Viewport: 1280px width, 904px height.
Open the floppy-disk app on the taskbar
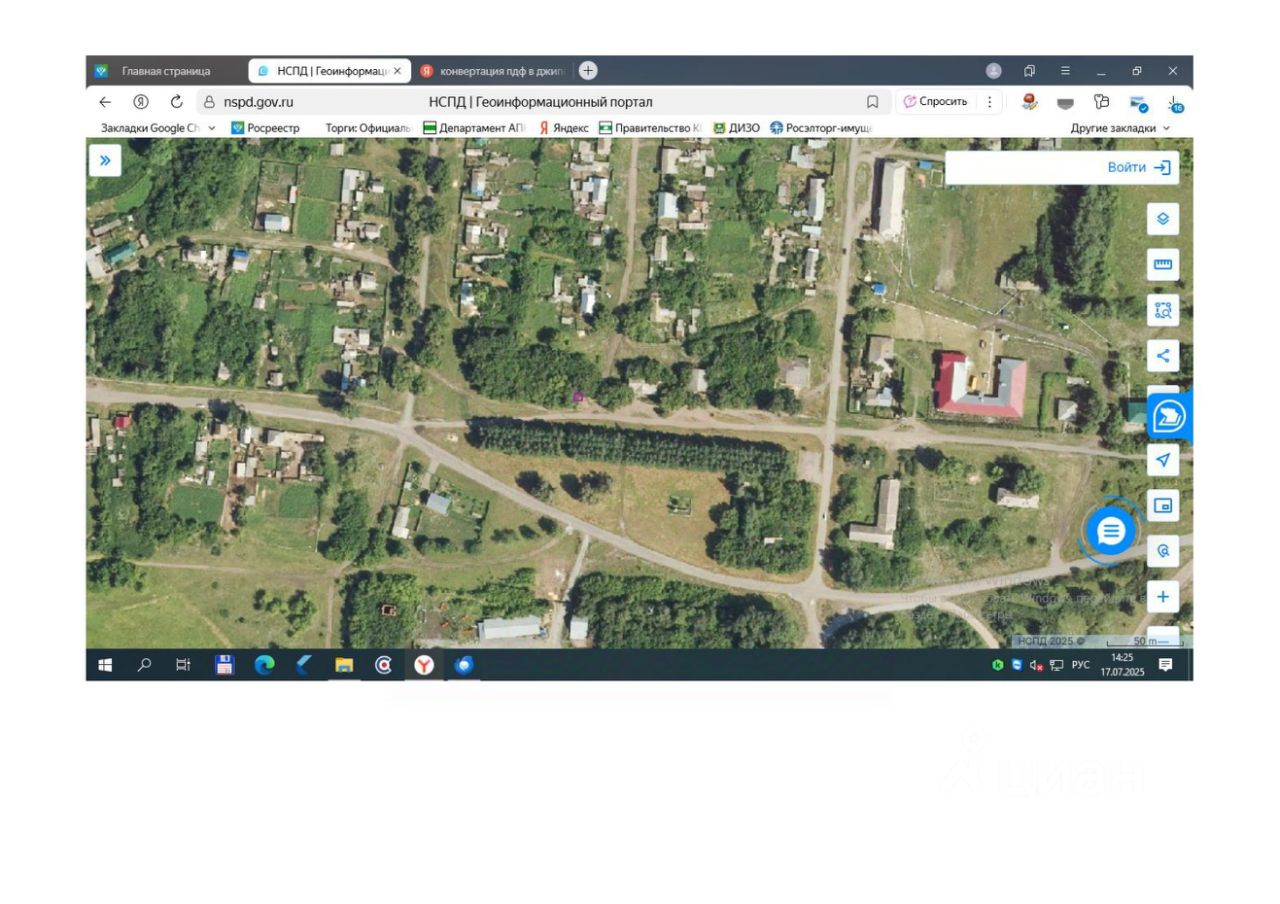click(x=225, y=665)
